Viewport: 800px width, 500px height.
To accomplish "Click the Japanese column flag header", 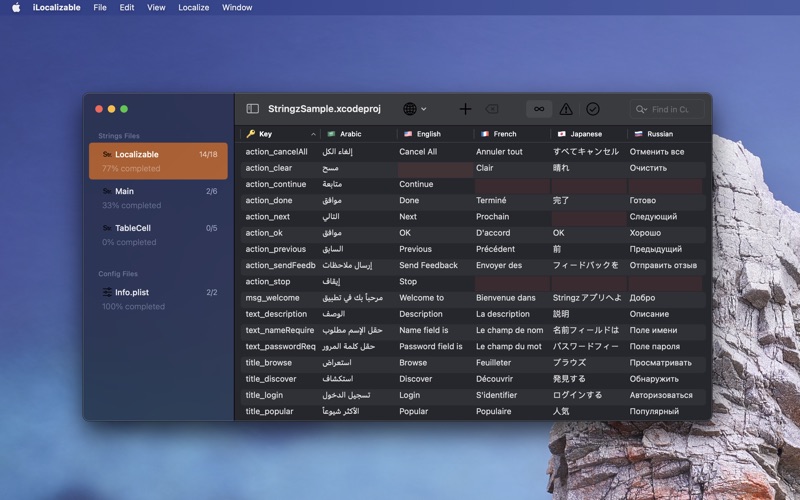I will click(561, 134).
